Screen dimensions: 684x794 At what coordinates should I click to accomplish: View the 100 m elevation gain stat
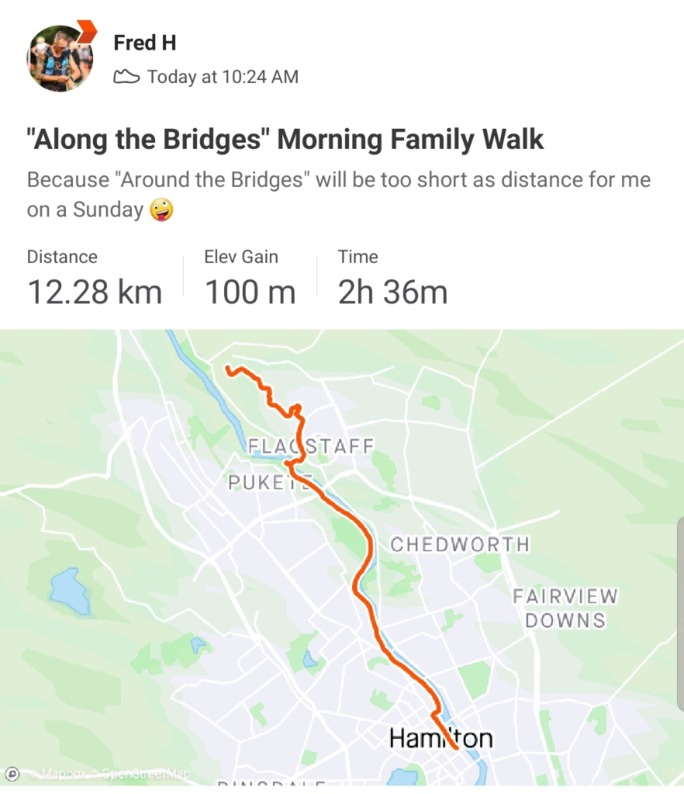click(250, 292)
